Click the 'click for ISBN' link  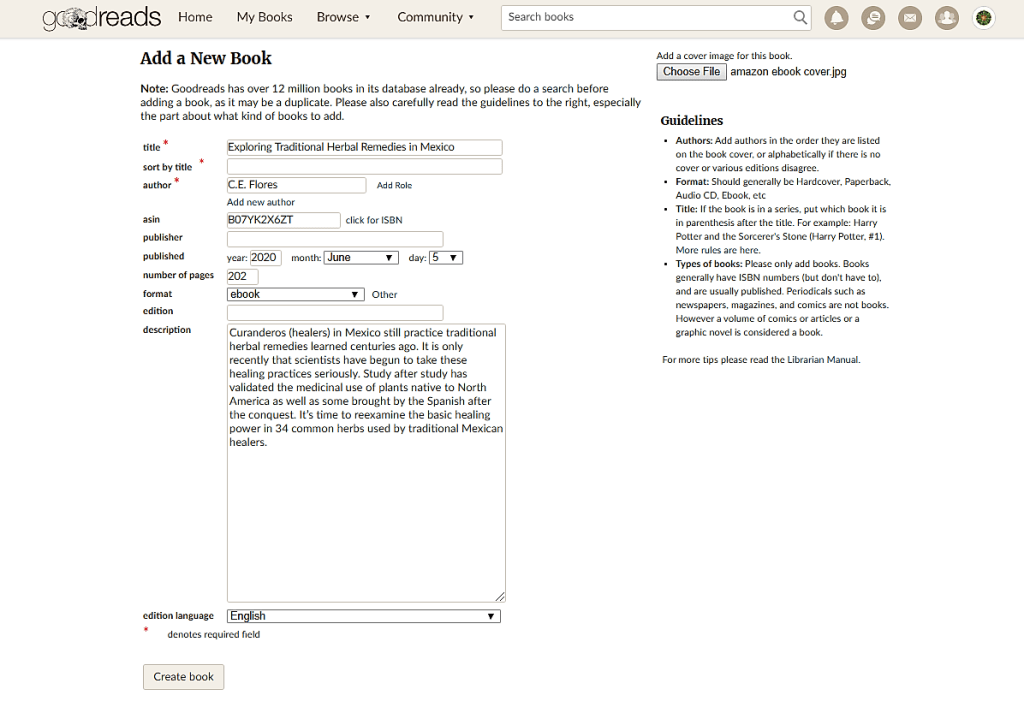tap(374, 220)
